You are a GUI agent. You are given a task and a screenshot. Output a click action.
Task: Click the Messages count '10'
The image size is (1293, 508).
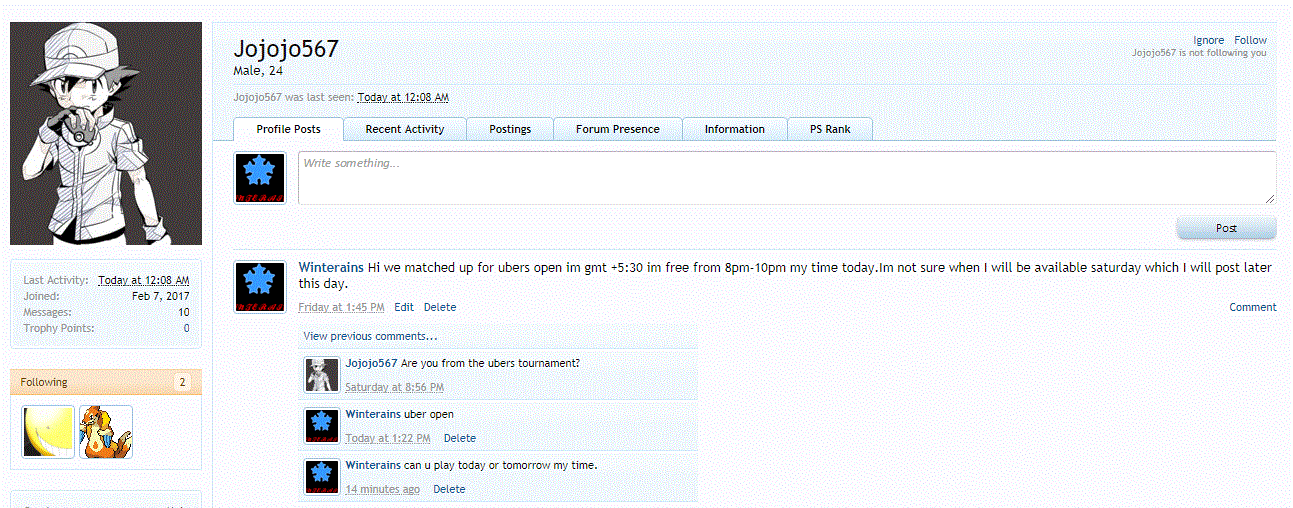pyautogui.click(x=184, y=312)
